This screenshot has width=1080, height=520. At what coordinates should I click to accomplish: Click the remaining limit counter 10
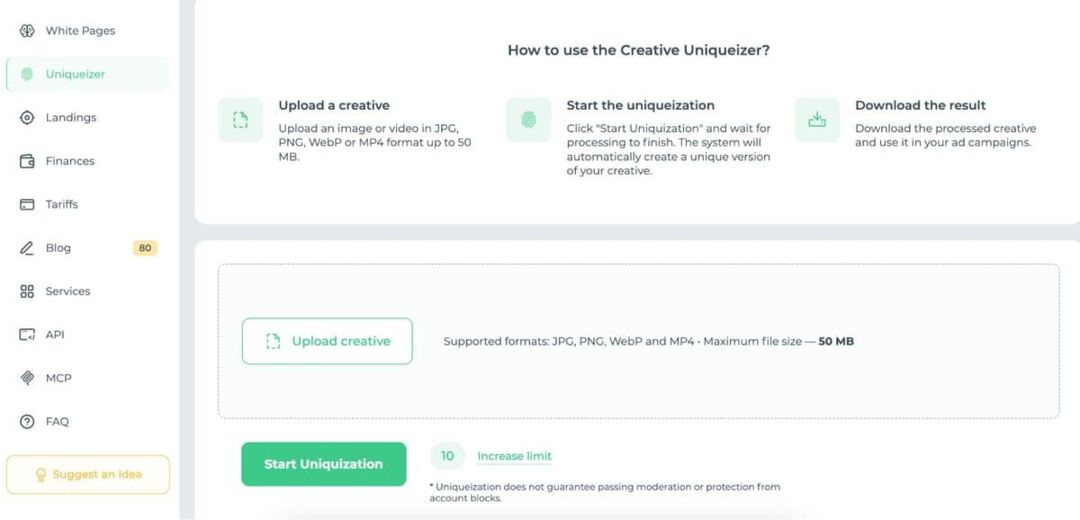[x=448, y=456]
